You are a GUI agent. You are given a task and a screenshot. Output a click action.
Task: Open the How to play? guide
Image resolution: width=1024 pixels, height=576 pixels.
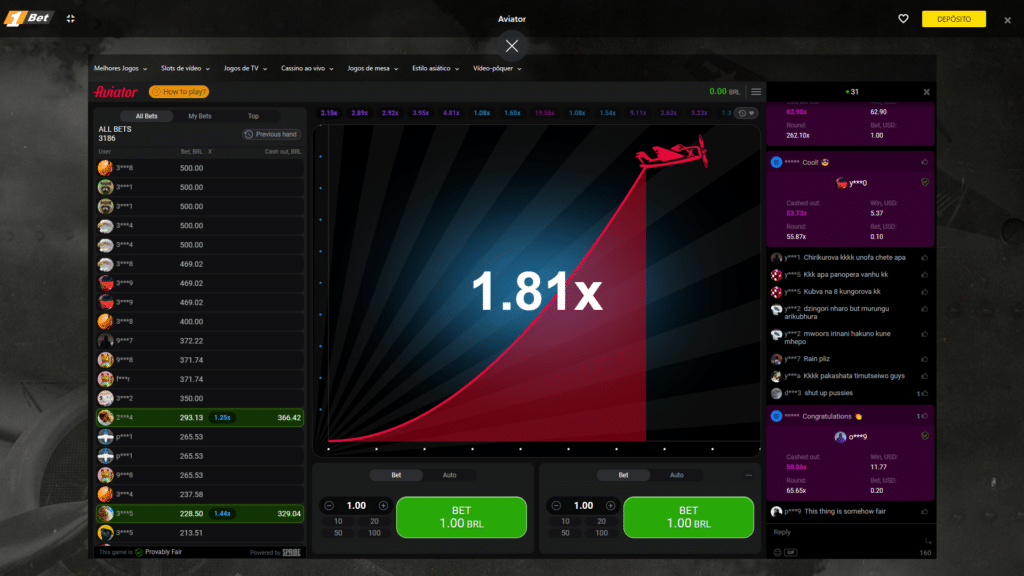pyautogui.click(x=178, y=92)
